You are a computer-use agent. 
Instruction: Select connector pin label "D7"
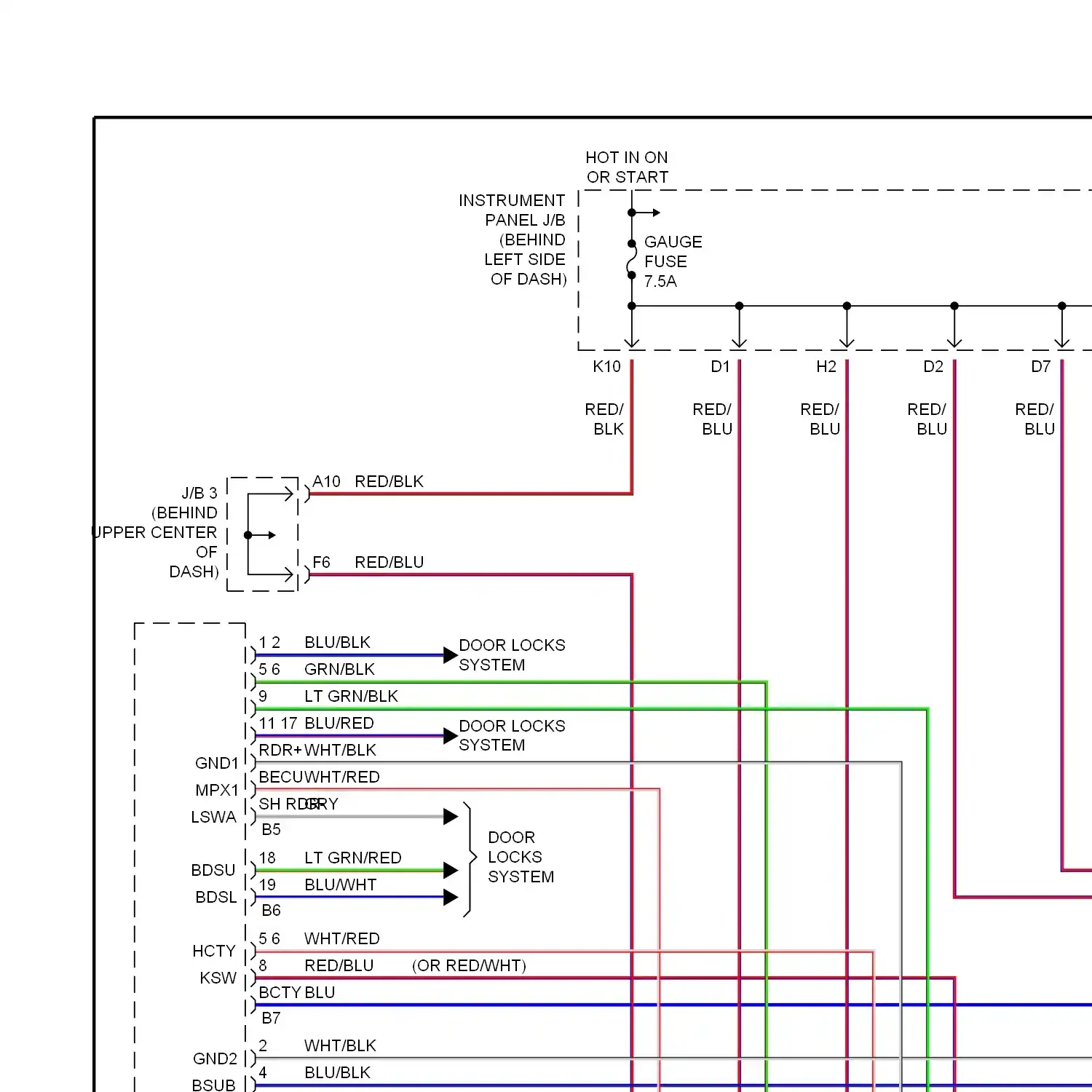(x=1041, y=367)
